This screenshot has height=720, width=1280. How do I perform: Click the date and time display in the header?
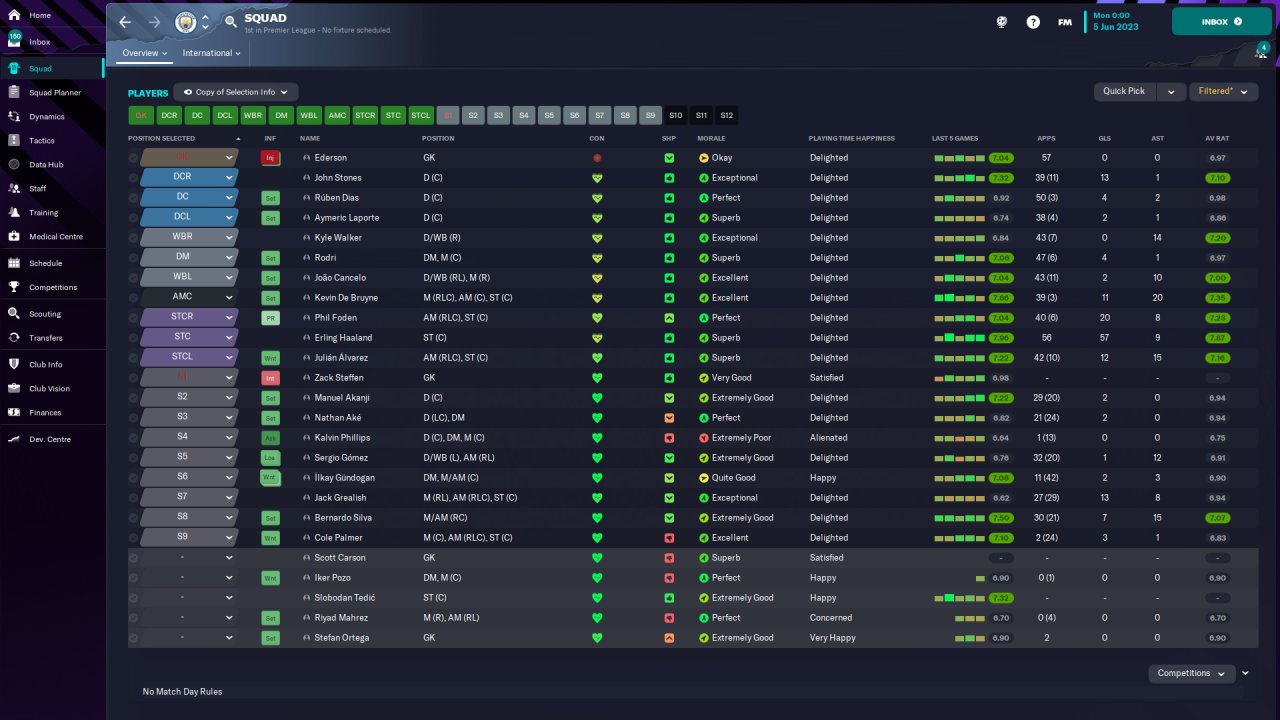point(1116,21)
